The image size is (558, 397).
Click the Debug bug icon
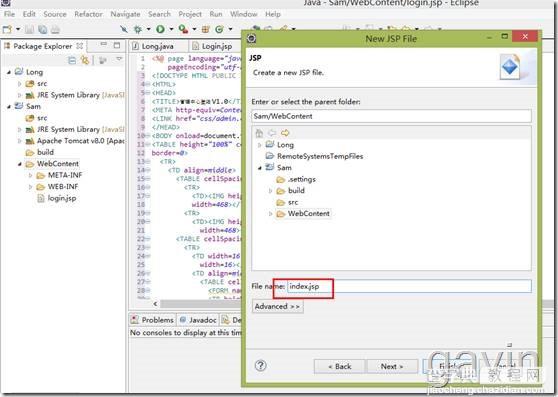click(138, 29)
